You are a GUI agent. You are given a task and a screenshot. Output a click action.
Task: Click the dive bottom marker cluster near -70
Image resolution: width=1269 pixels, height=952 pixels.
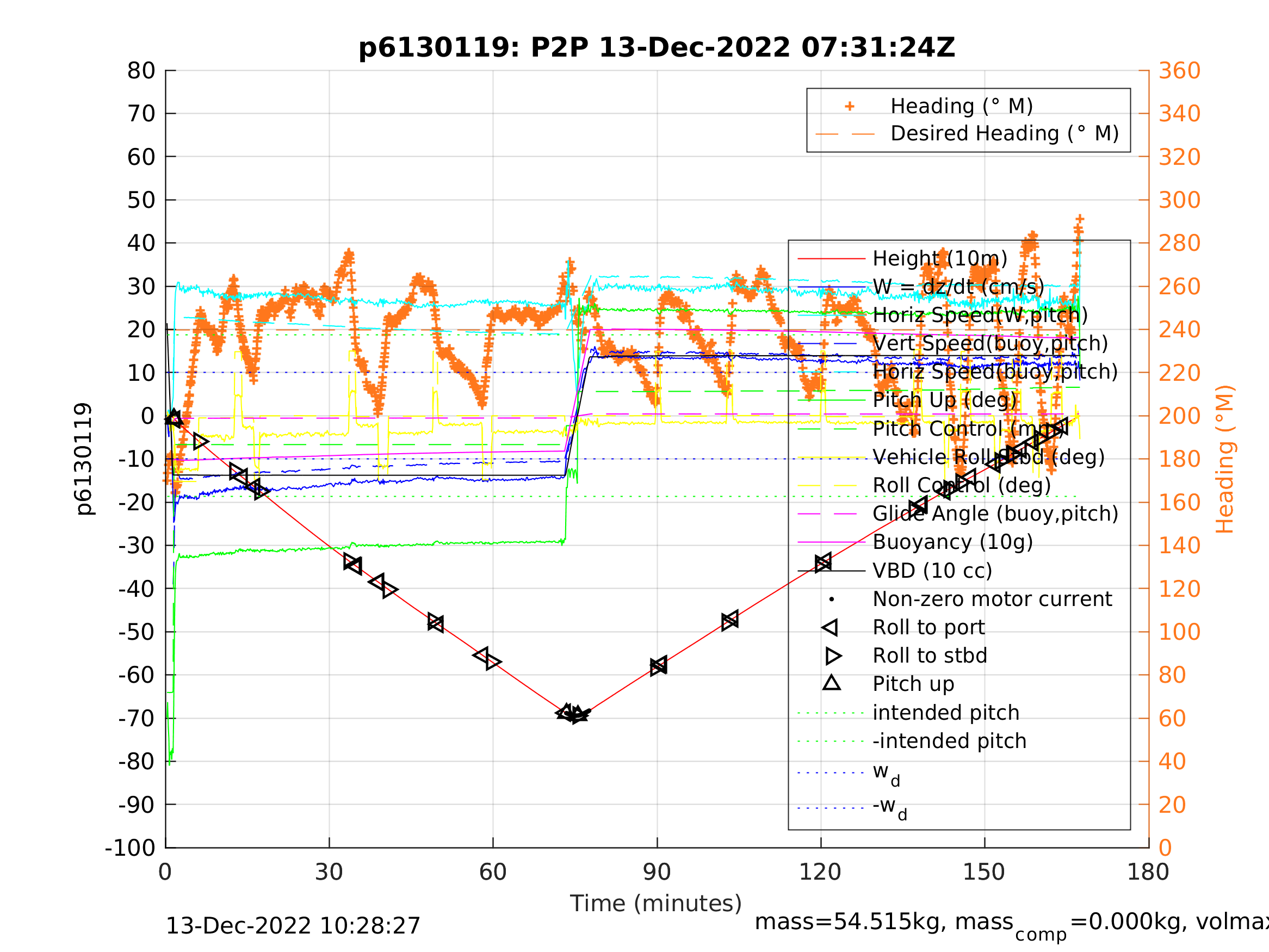pyautogui.click(x=573, y=714)
